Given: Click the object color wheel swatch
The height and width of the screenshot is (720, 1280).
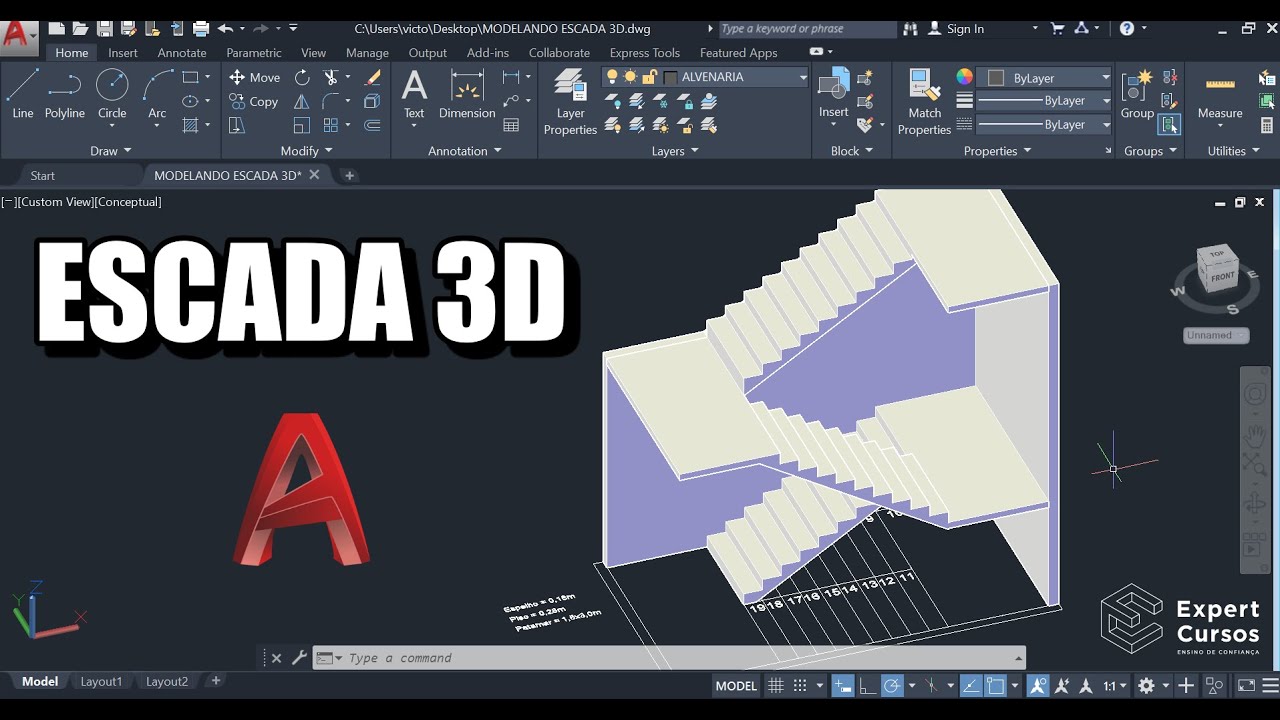Looking at the screenshot, I should [964, 77].
